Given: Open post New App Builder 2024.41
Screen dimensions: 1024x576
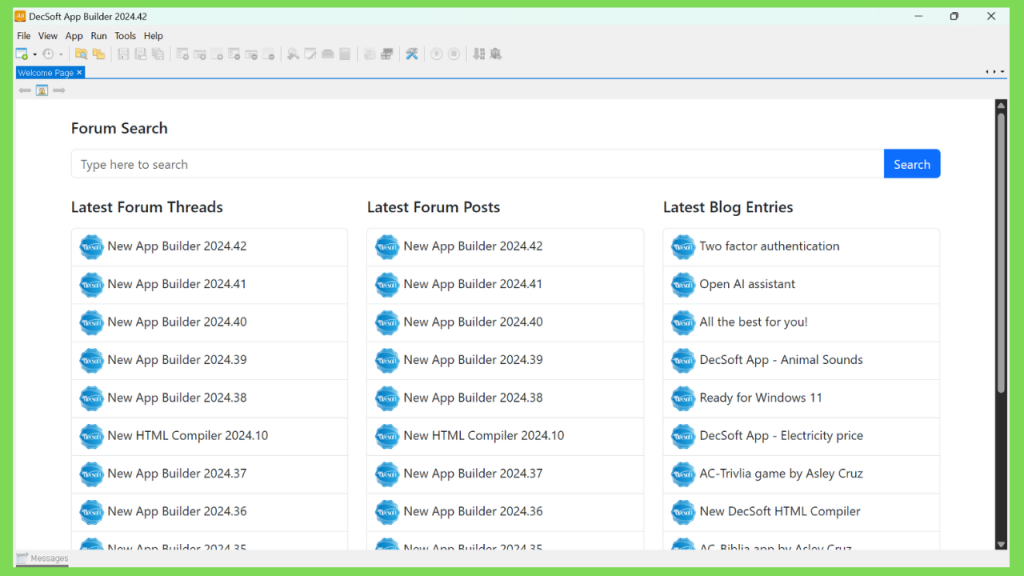Looking at the screenshot, I should pos(473,284).
